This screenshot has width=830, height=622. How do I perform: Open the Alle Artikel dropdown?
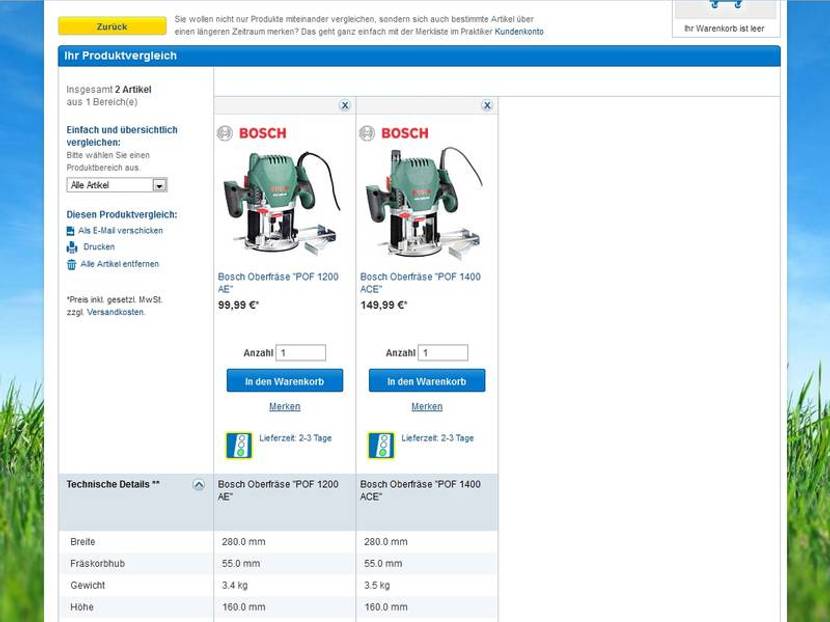pyautogui.click(x=117, y=185)
